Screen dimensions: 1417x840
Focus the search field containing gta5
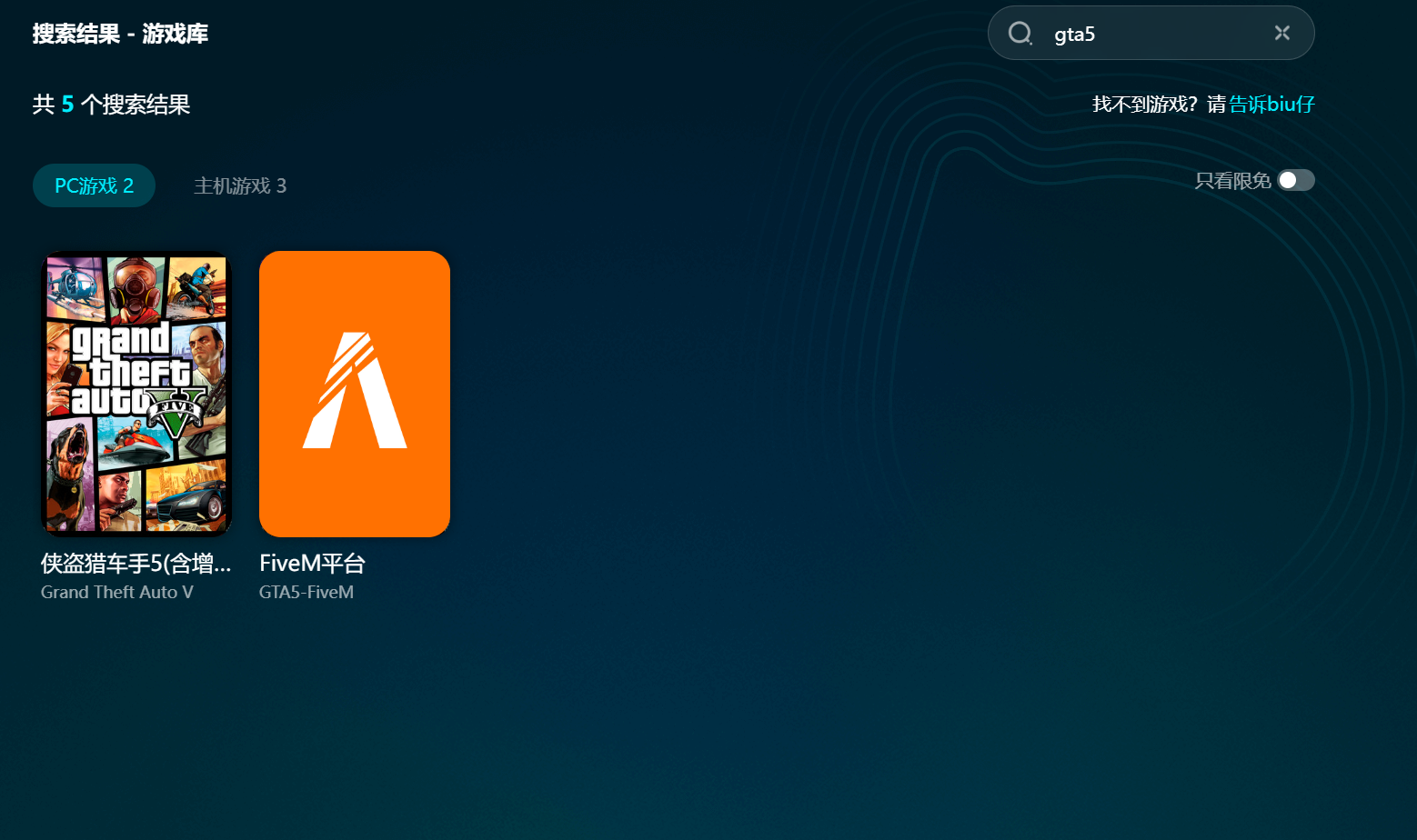point(1155,34)
